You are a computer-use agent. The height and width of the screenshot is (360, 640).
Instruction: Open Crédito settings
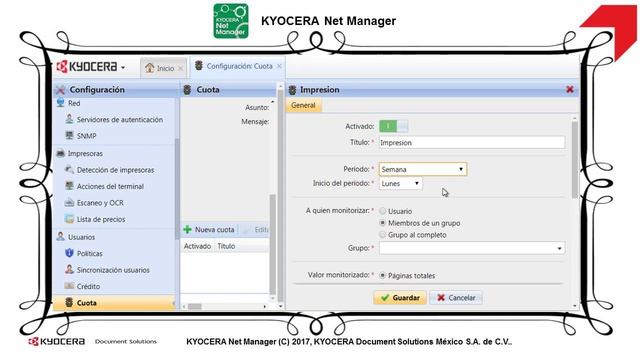point(88,287)
